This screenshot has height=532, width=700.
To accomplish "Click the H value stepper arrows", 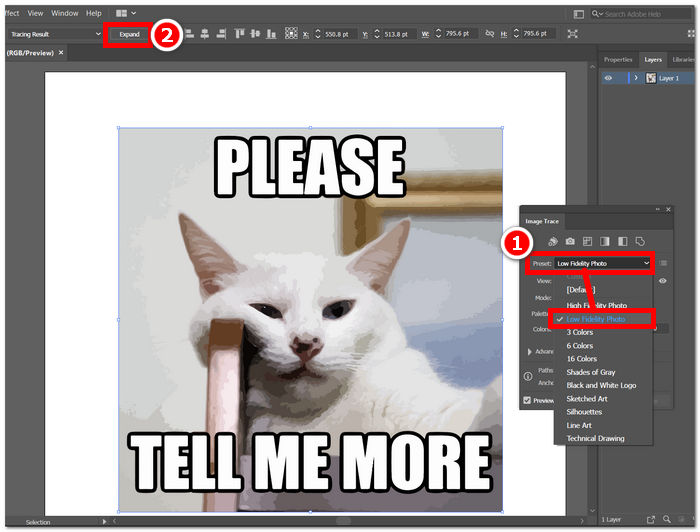I will click(517, 33).
